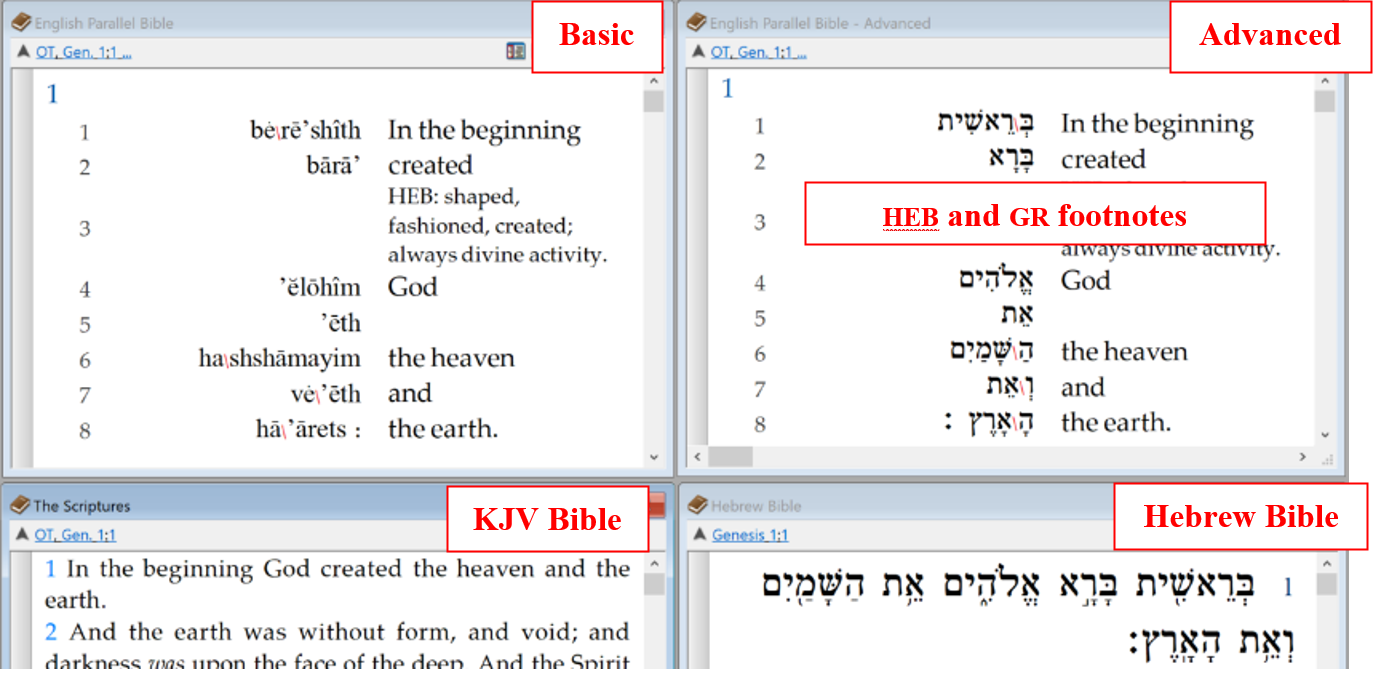Open the OT, Gen. 1;1 ... link in the Advanced panel

point(758,52)
